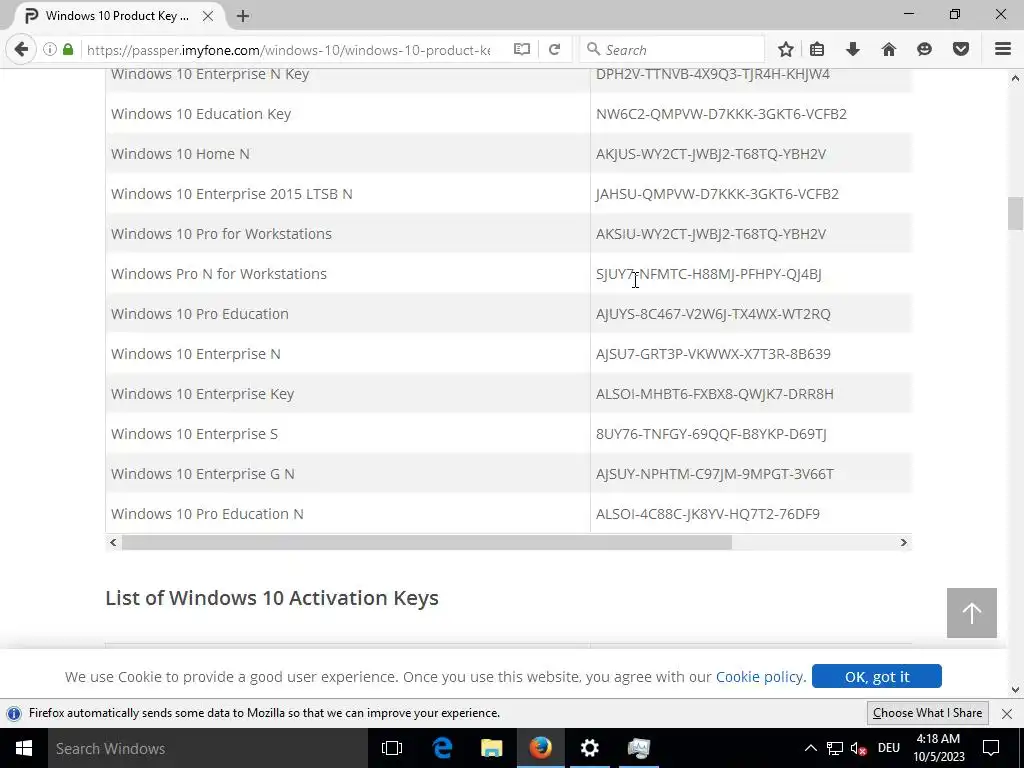Viewport: 1024px width, 768px height.
Task: Save page to Pocket icon
Action: 961,50
